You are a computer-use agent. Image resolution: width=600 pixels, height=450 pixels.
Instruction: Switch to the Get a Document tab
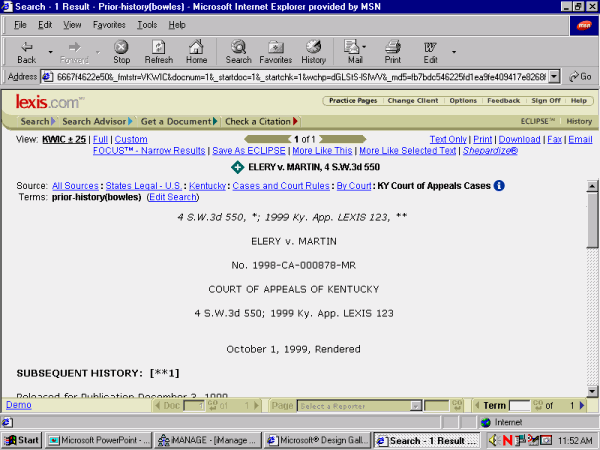coord(178,121)
